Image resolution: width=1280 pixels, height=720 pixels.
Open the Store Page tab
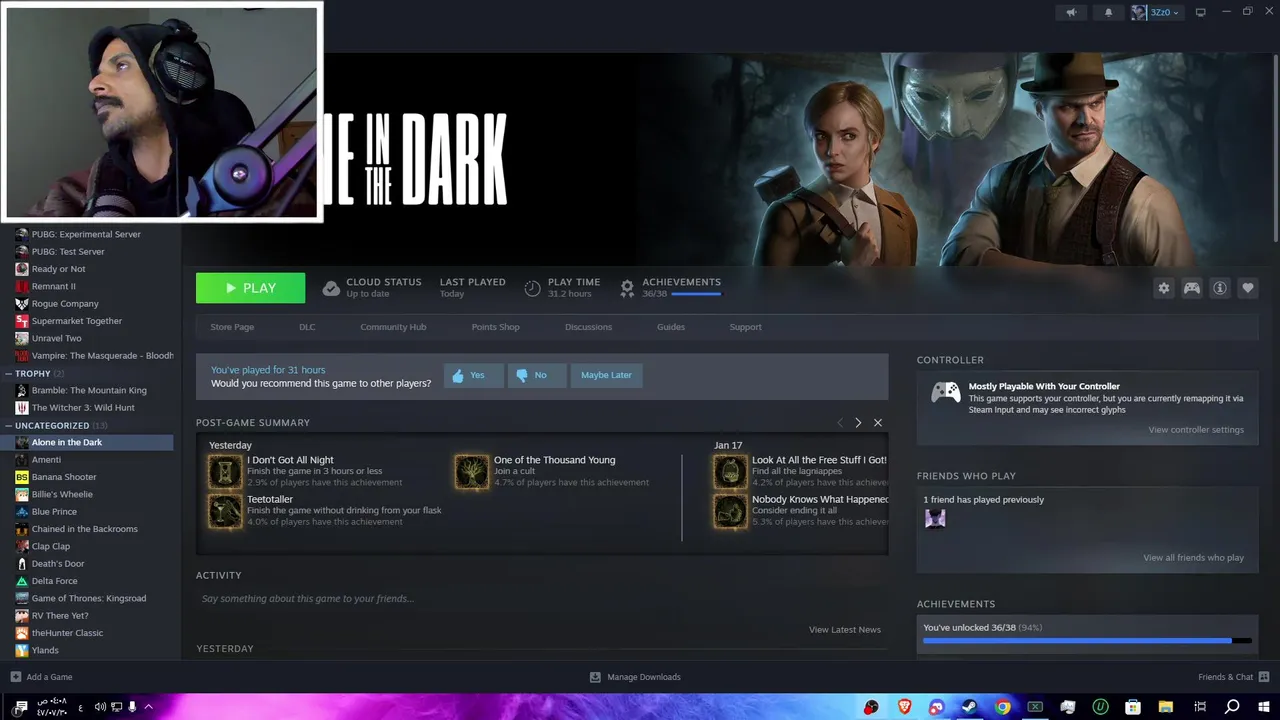click(232, 327)
